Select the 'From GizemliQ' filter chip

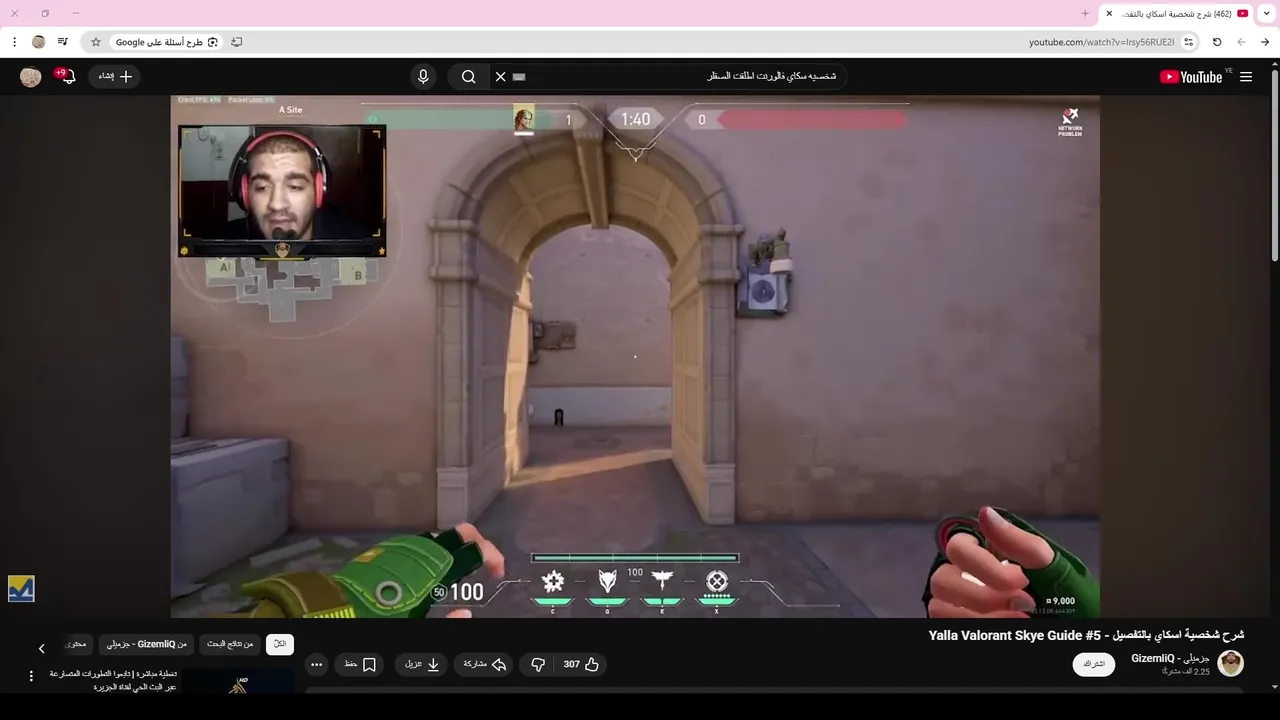147,644
